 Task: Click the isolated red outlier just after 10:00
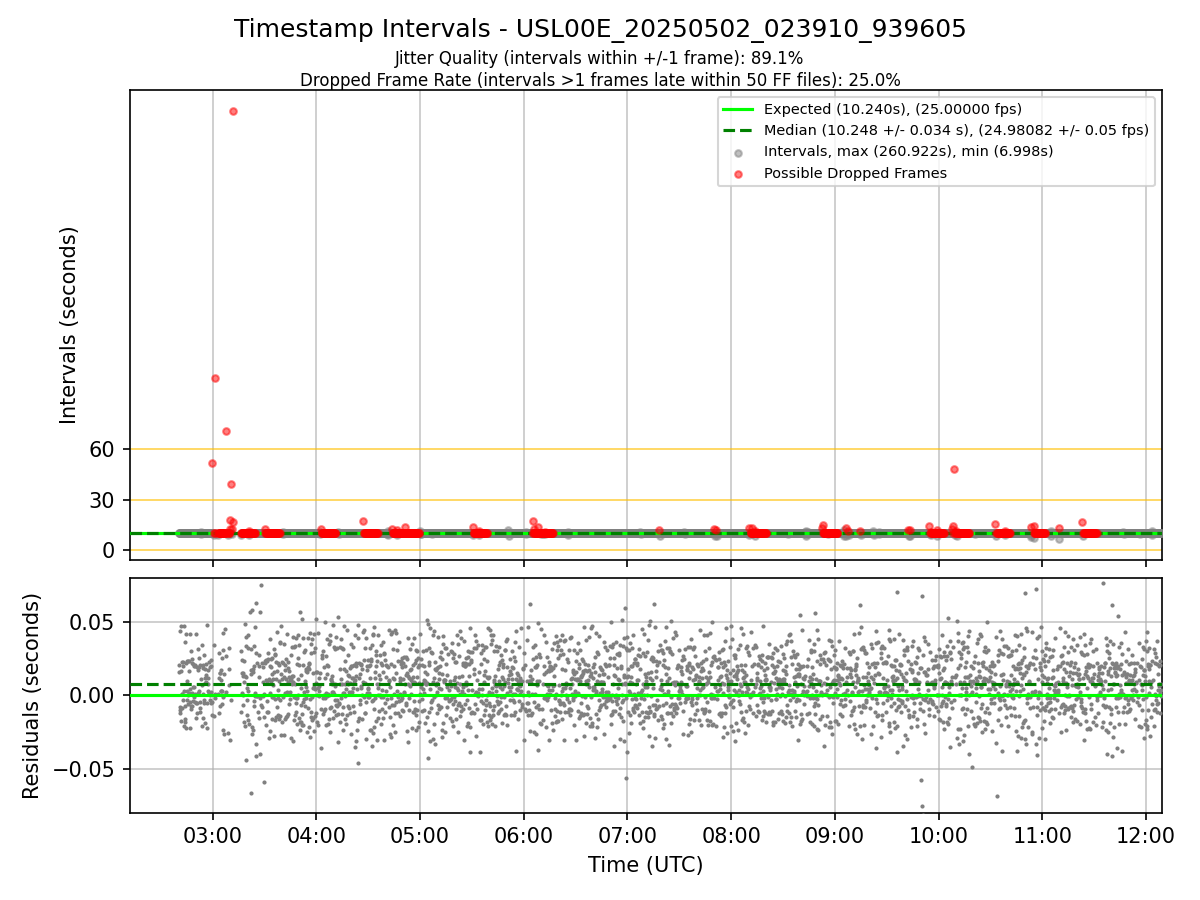pos(954,469)
